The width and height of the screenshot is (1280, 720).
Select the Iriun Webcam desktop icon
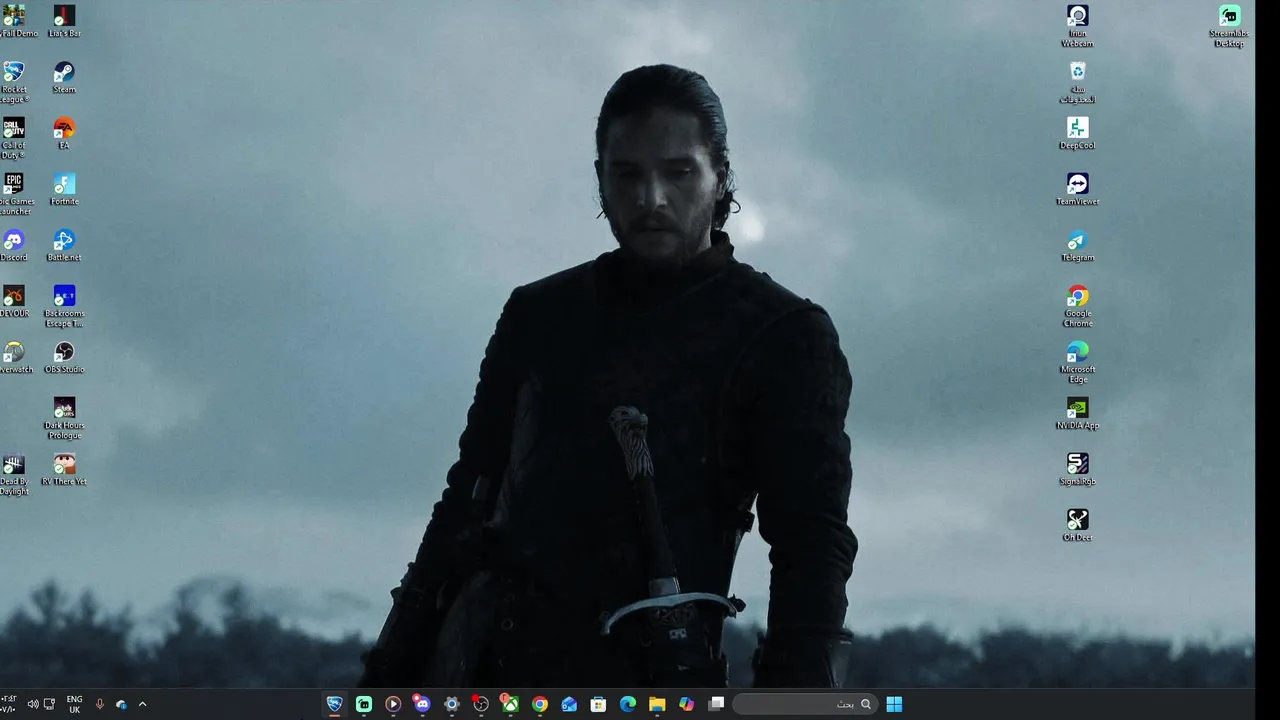point(1077,26)
